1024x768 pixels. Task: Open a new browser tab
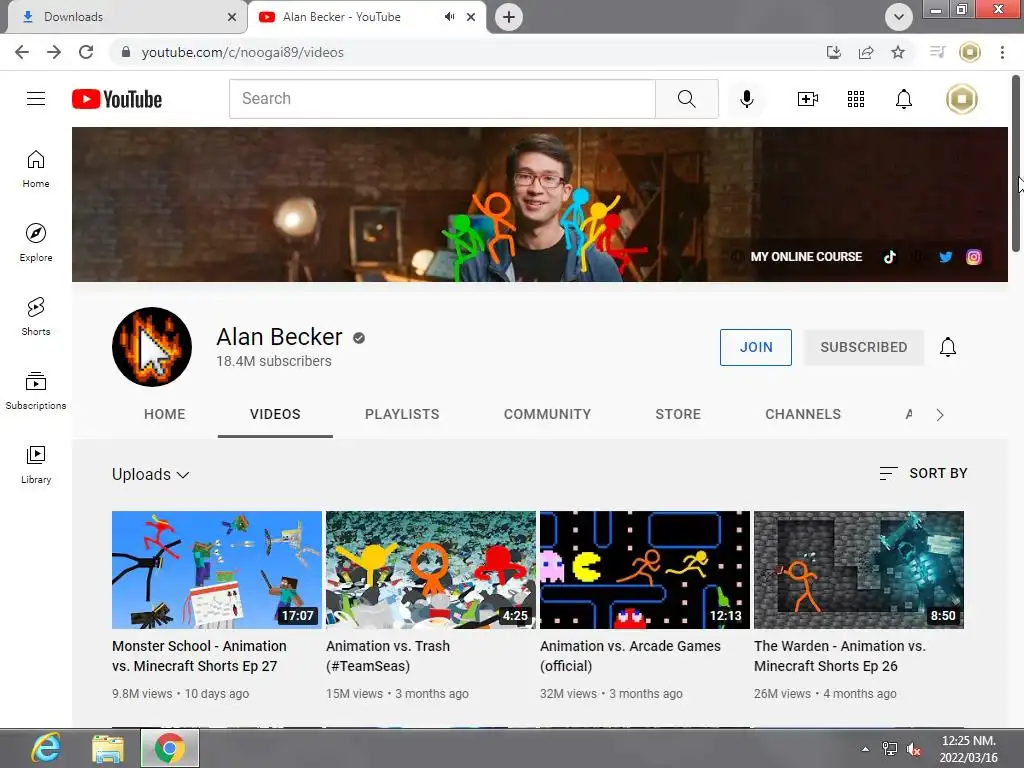tap(509, 17)
